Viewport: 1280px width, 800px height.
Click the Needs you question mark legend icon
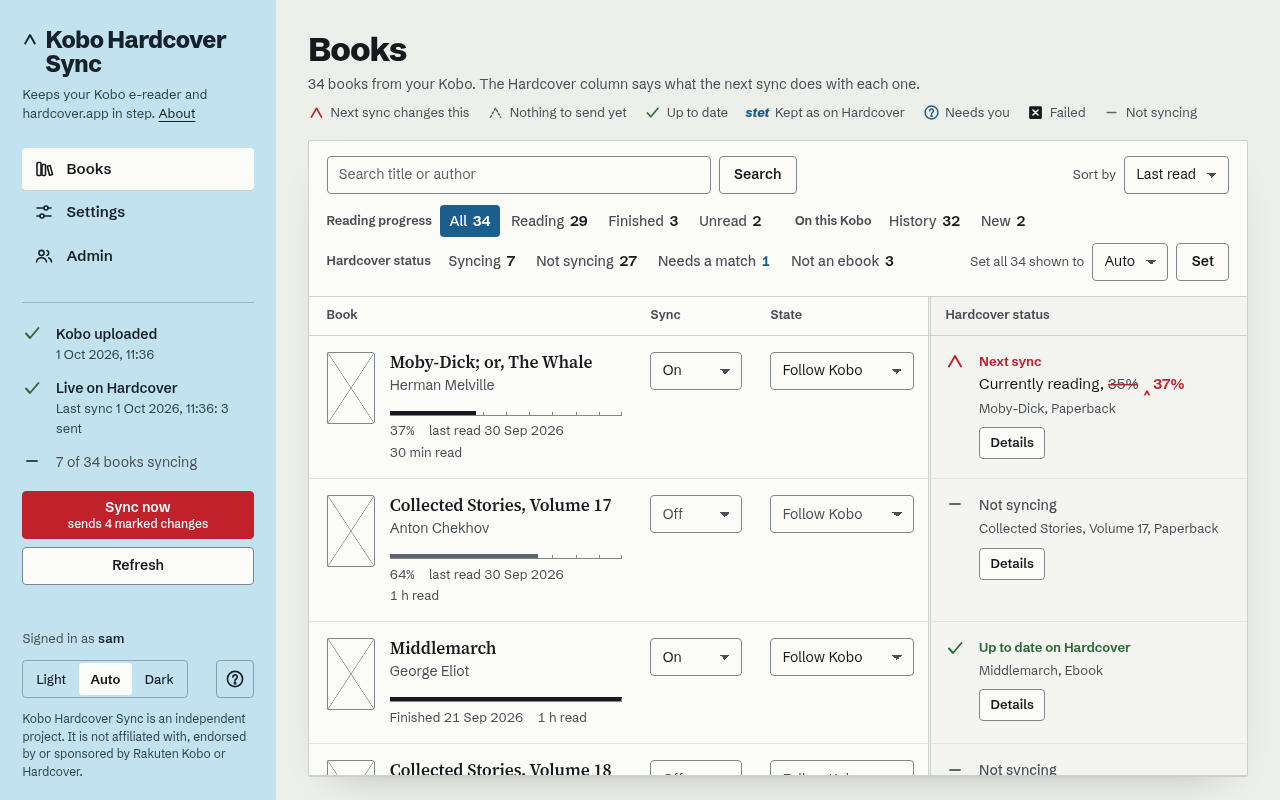931,112
